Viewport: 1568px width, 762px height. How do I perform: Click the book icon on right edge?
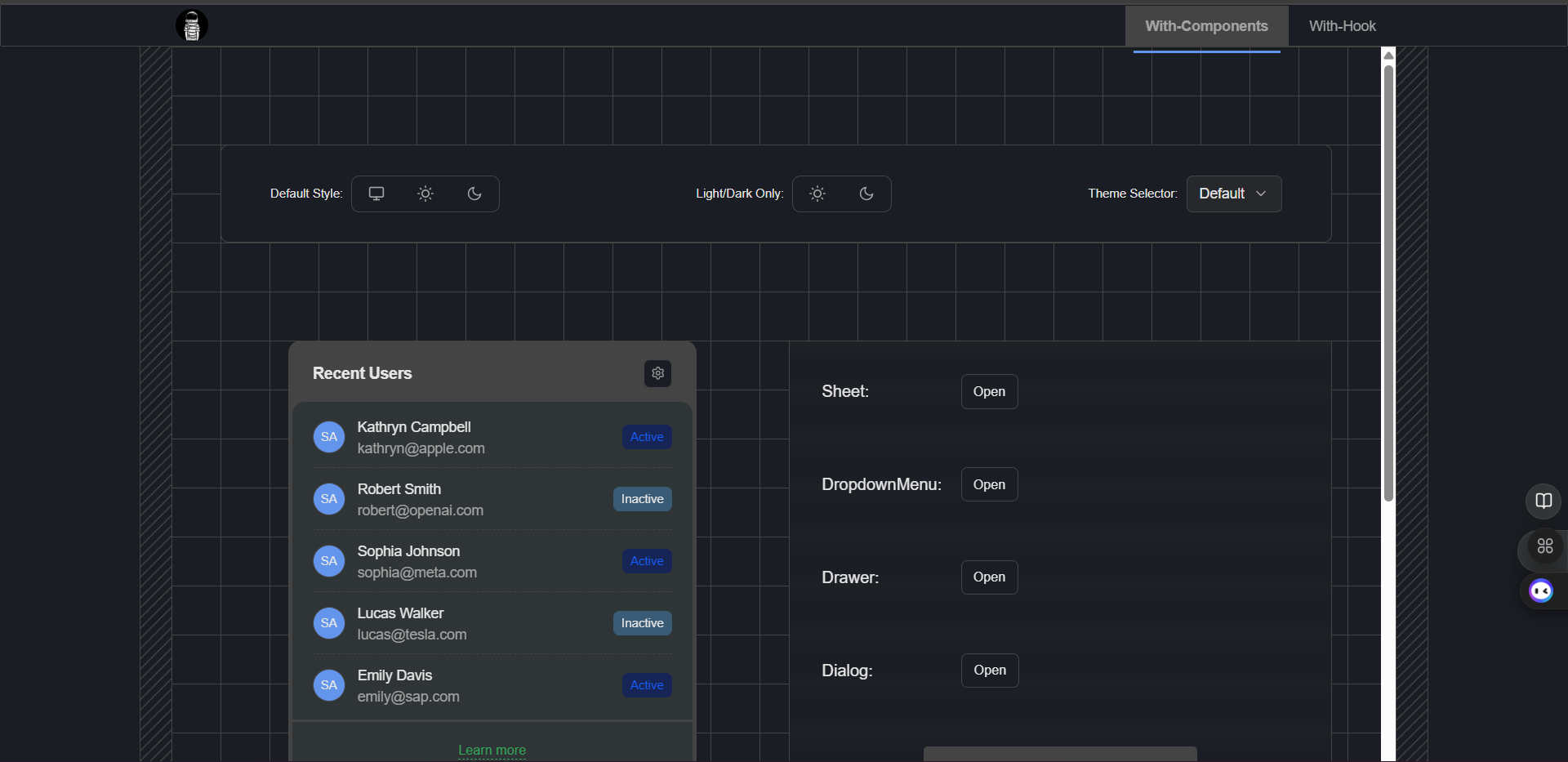coord(1543,501)
